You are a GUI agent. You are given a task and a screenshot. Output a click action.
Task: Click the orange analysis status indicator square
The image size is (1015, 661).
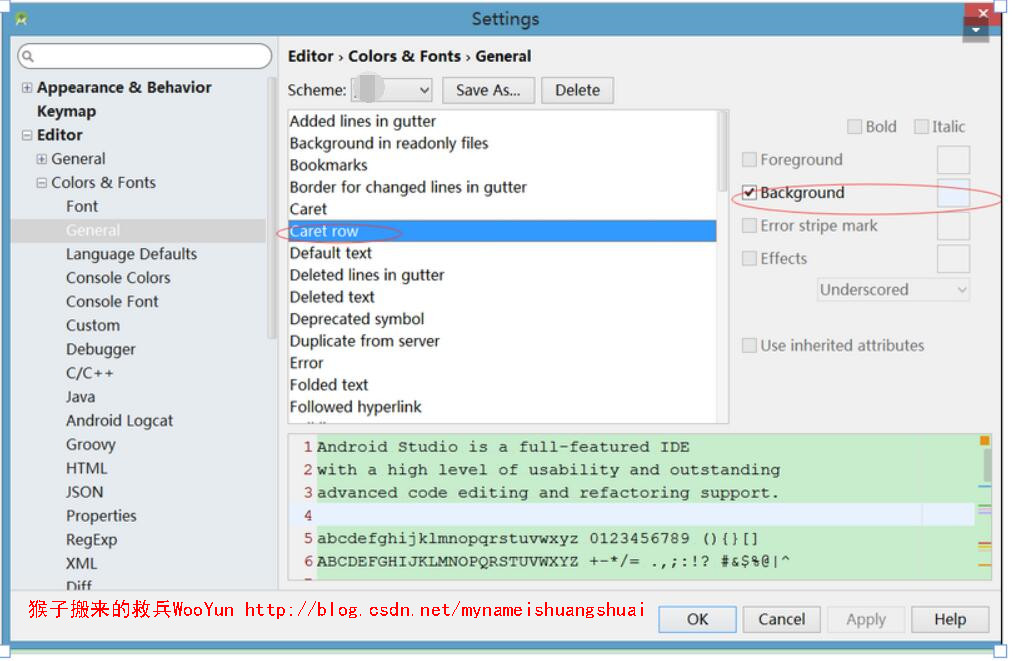985,441
